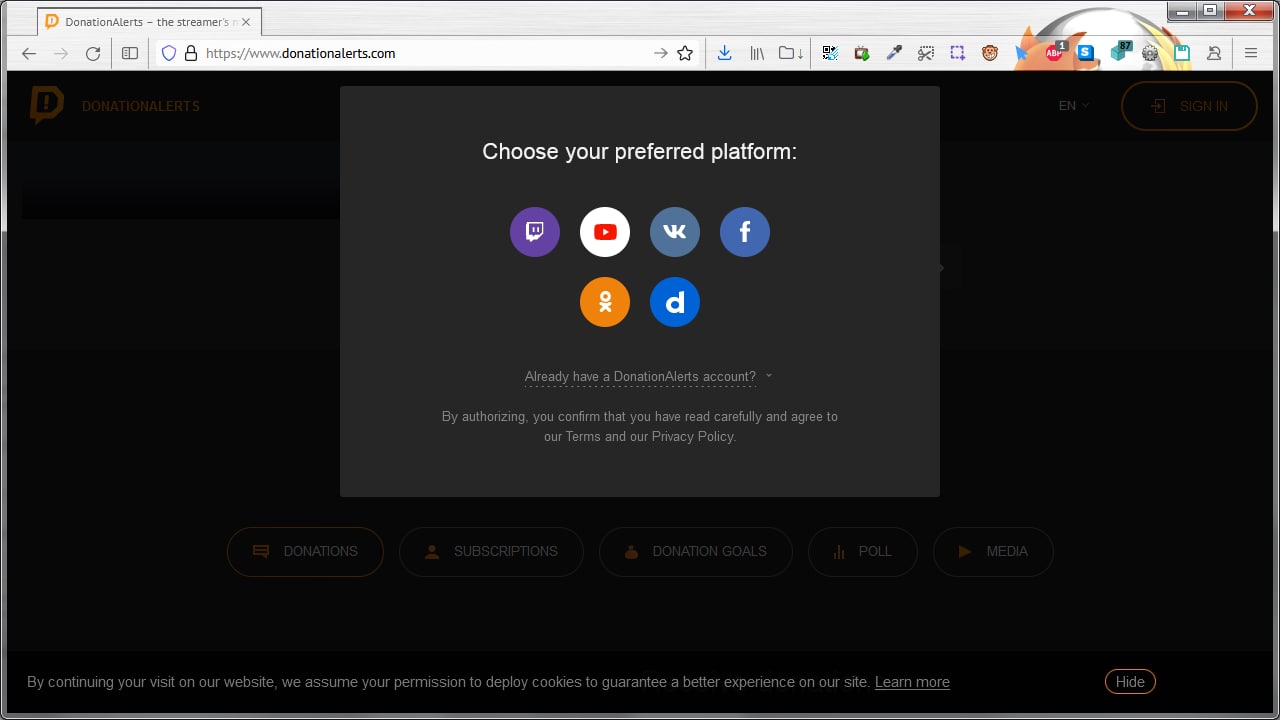Image resolution: width=1280 pixels, height=720 pixels.
Task: Click Learn more about cookies
Action: (912, 682)
